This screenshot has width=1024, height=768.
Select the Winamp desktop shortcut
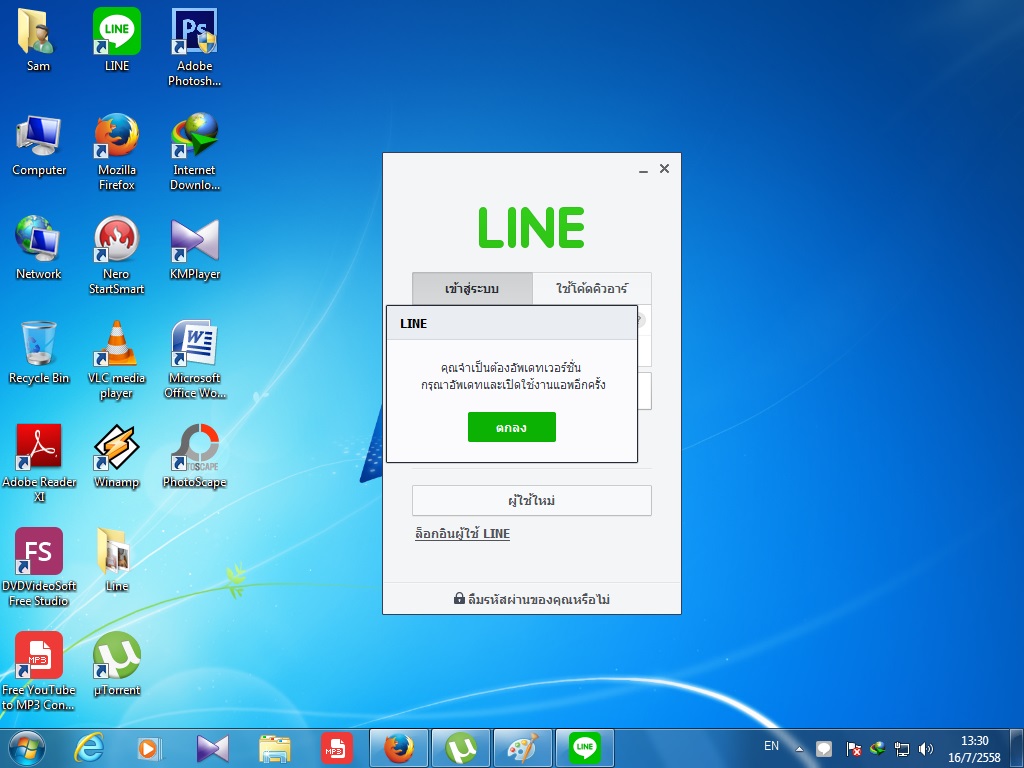(116, 456)
